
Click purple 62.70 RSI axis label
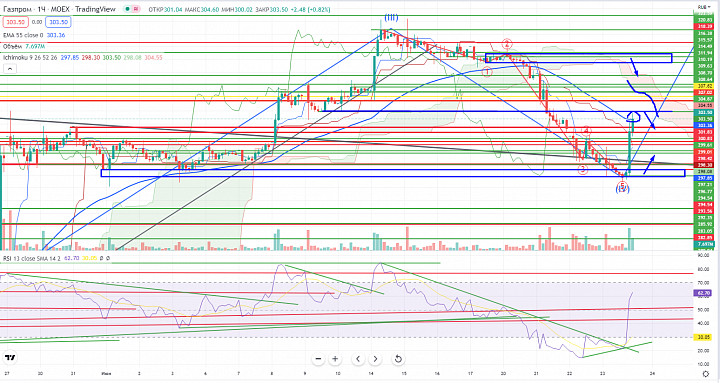tap(703, 293)
